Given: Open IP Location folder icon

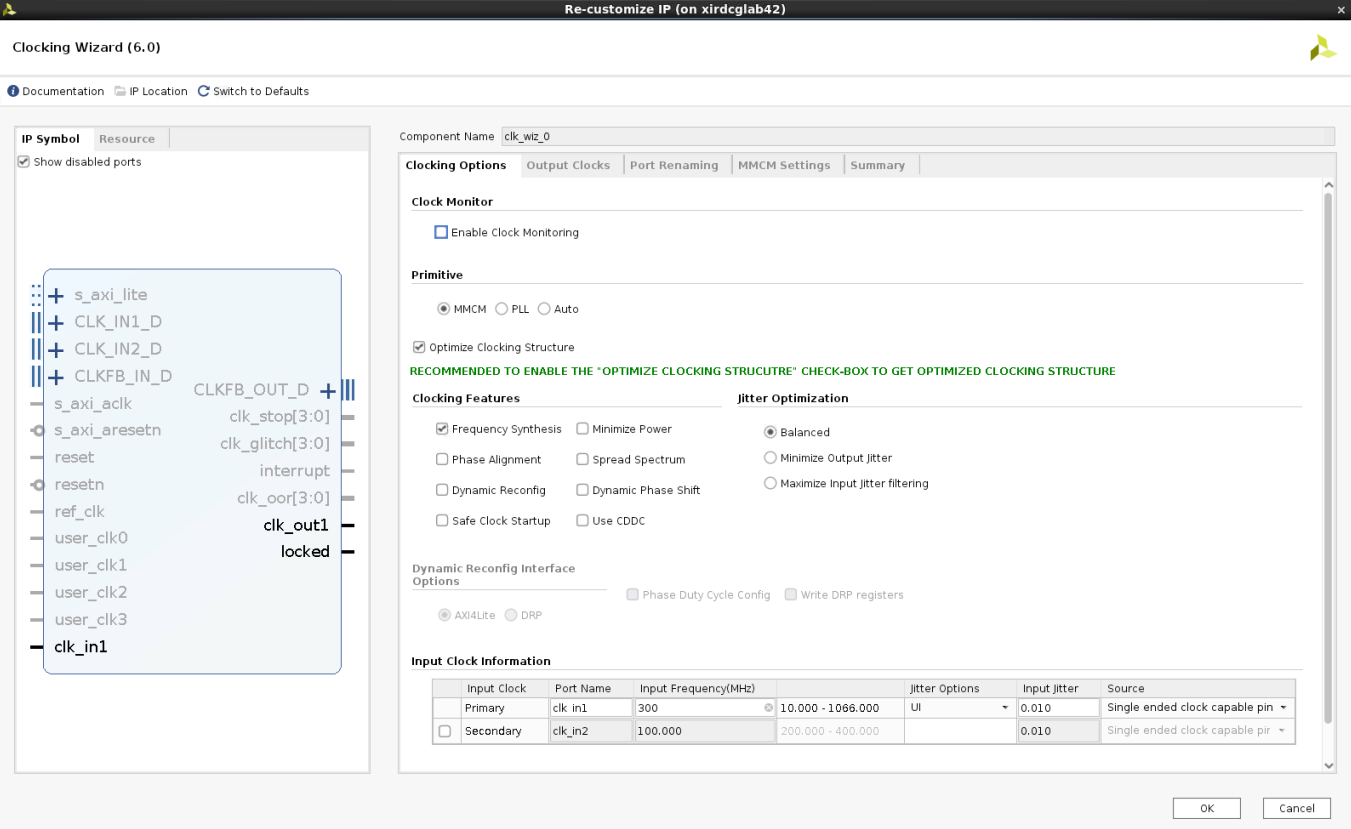Looking at the screenshot, I should pos(120,91).
